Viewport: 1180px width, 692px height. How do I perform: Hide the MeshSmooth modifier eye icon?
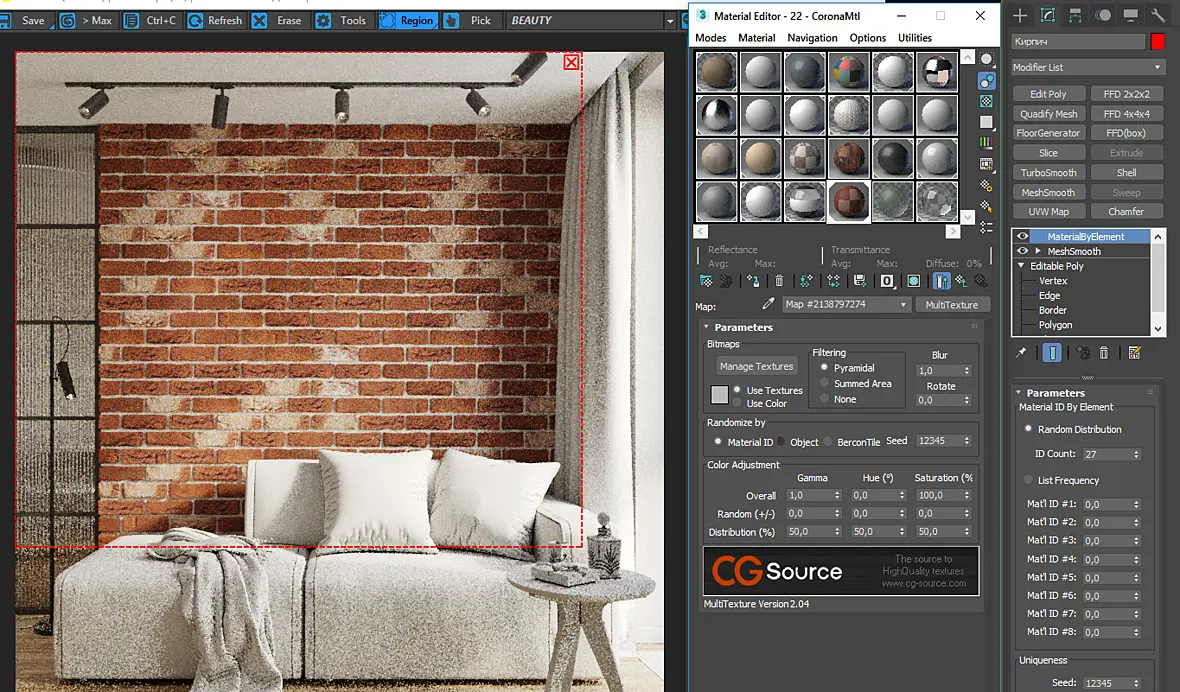(x=1022, y=251)
